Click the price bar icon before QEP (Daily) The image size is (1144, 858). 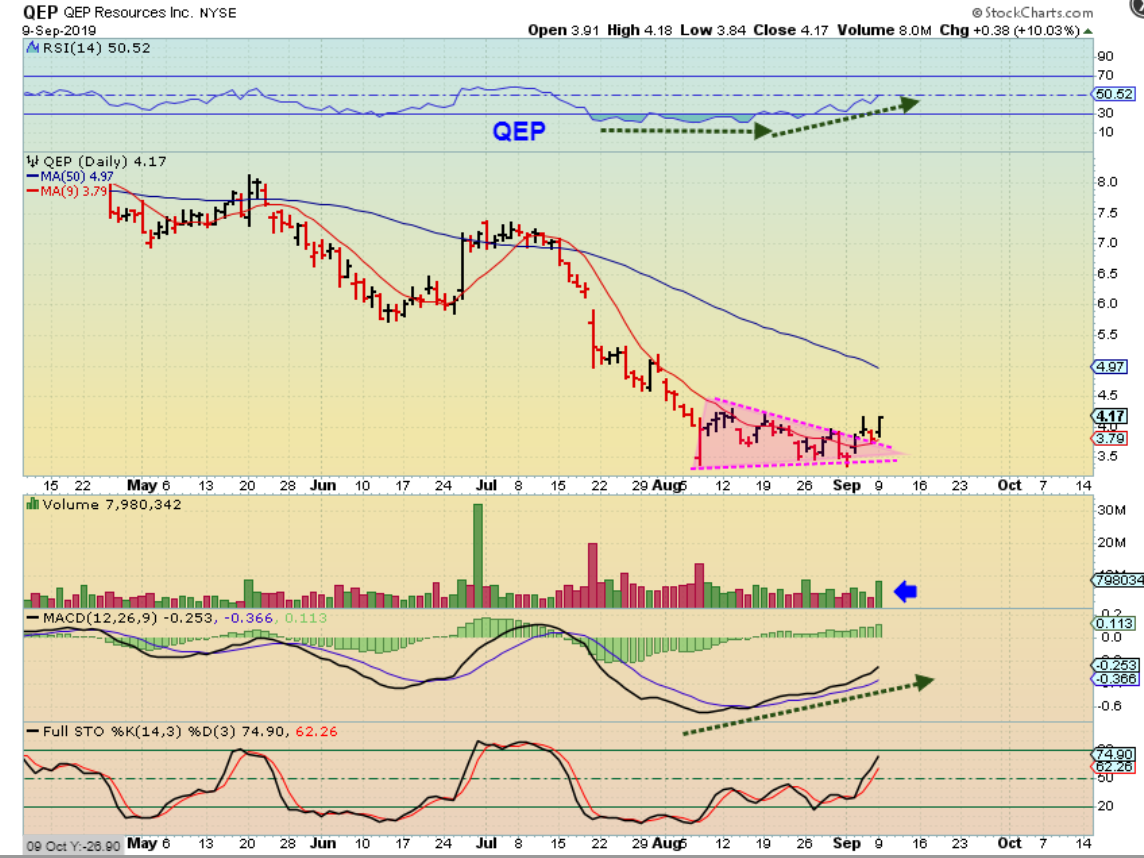tap(33, 161)
